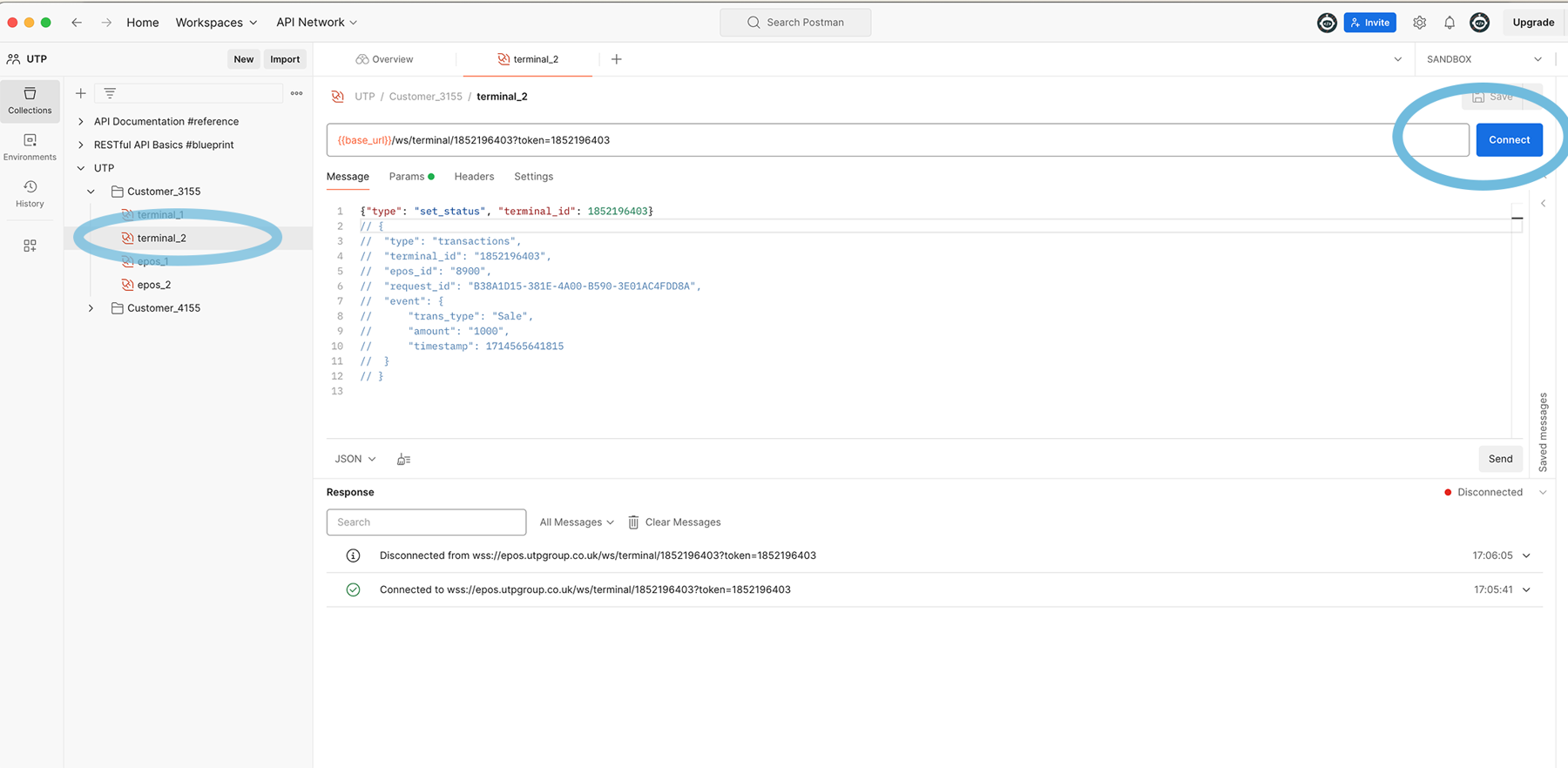Expand the API Documentation #reference collection
1568x768 pixels.
[81, 122]
